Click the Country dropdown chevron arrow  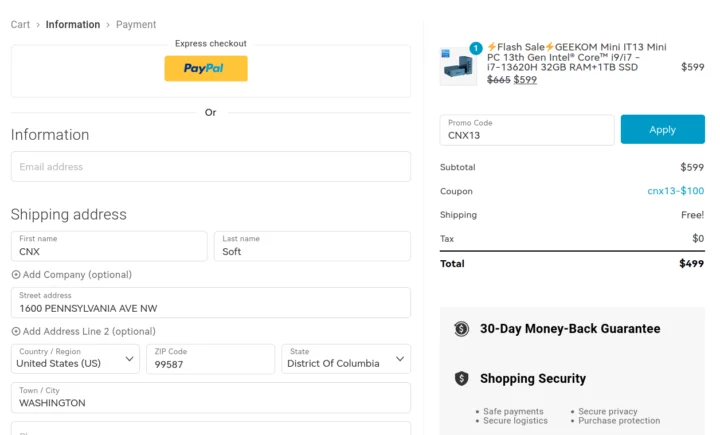tap(129, 359)
